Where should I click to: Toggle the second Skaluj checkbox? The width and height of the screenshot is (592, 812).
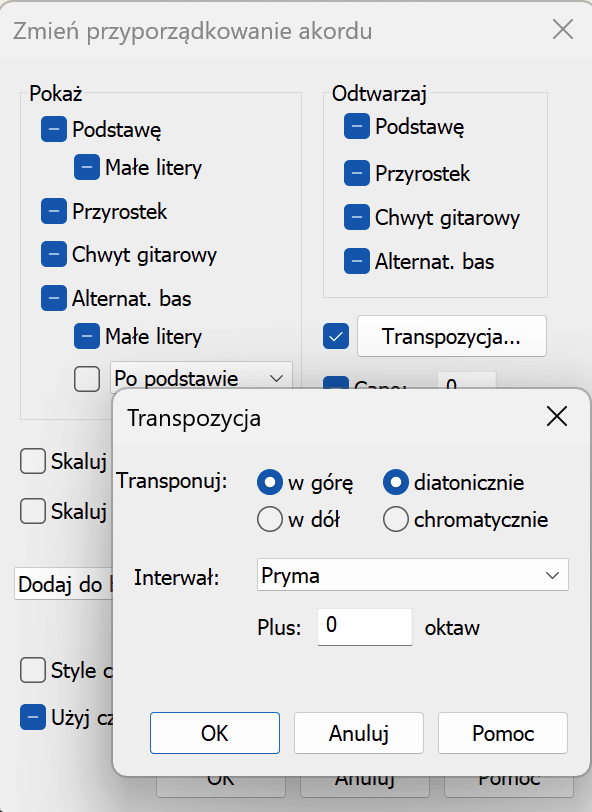click(x=33, y=511)
